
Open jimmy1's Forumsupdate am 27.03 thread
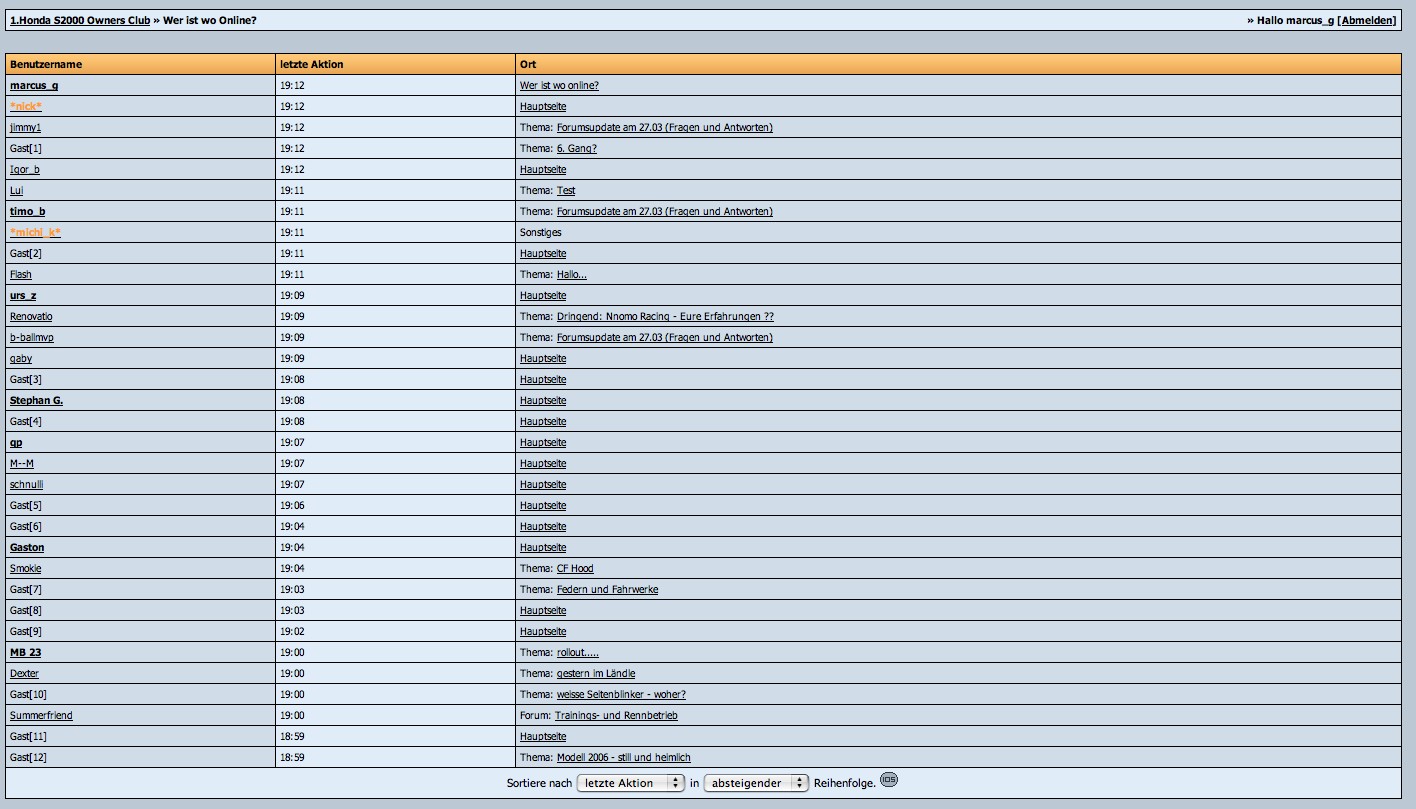coord(664,128)
